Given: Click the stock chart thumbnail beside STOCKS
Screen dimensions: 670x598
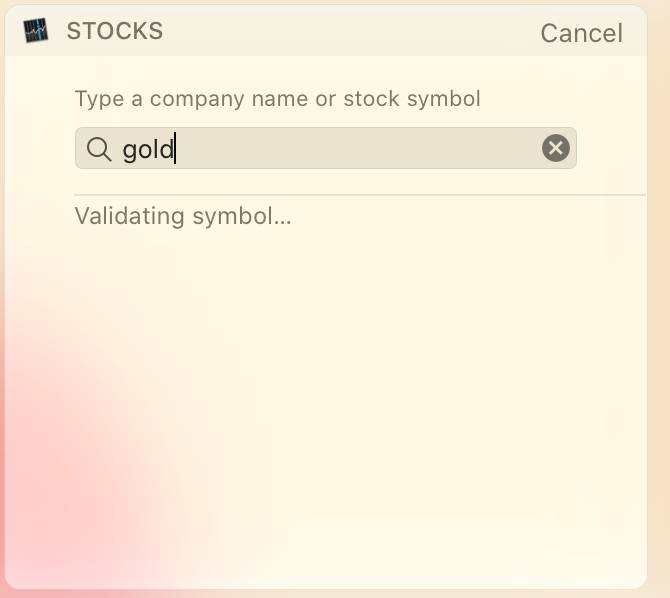Looking at the screenshot, I should click(36, 30).
